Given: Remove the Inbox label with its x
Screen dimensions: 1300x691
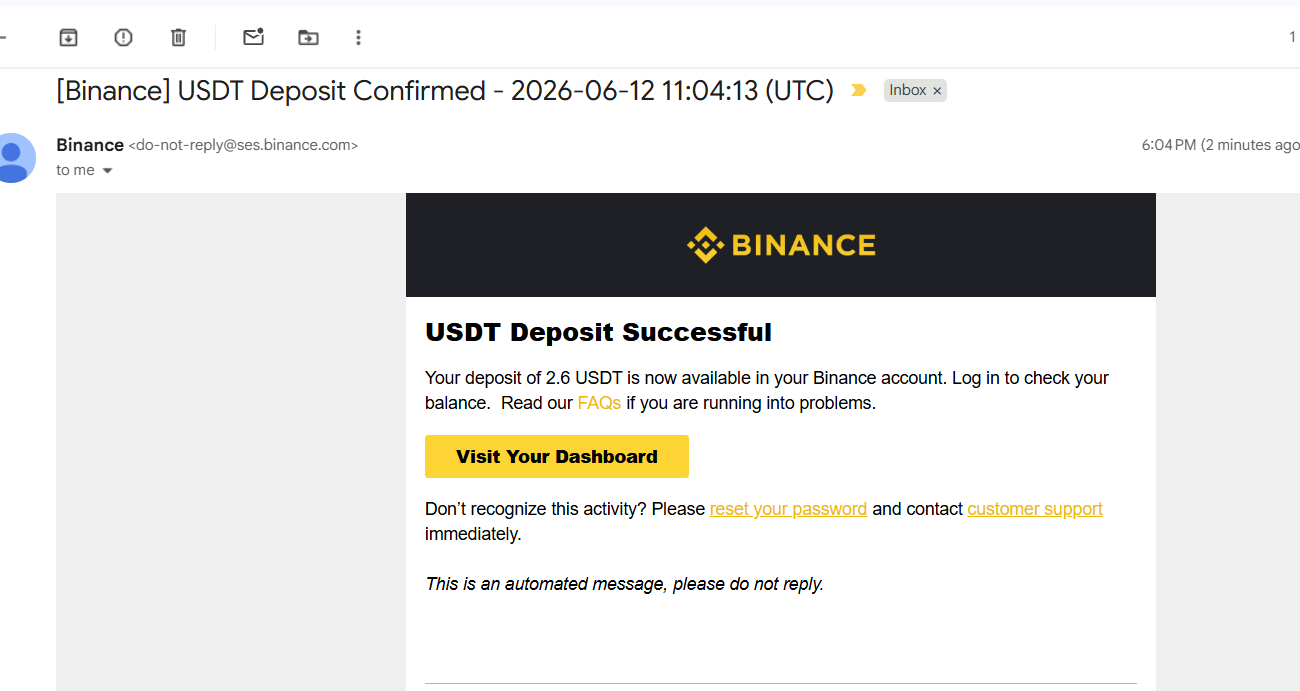Looking at the screenshot, I should pyautogui.click(x=937, y=91).
